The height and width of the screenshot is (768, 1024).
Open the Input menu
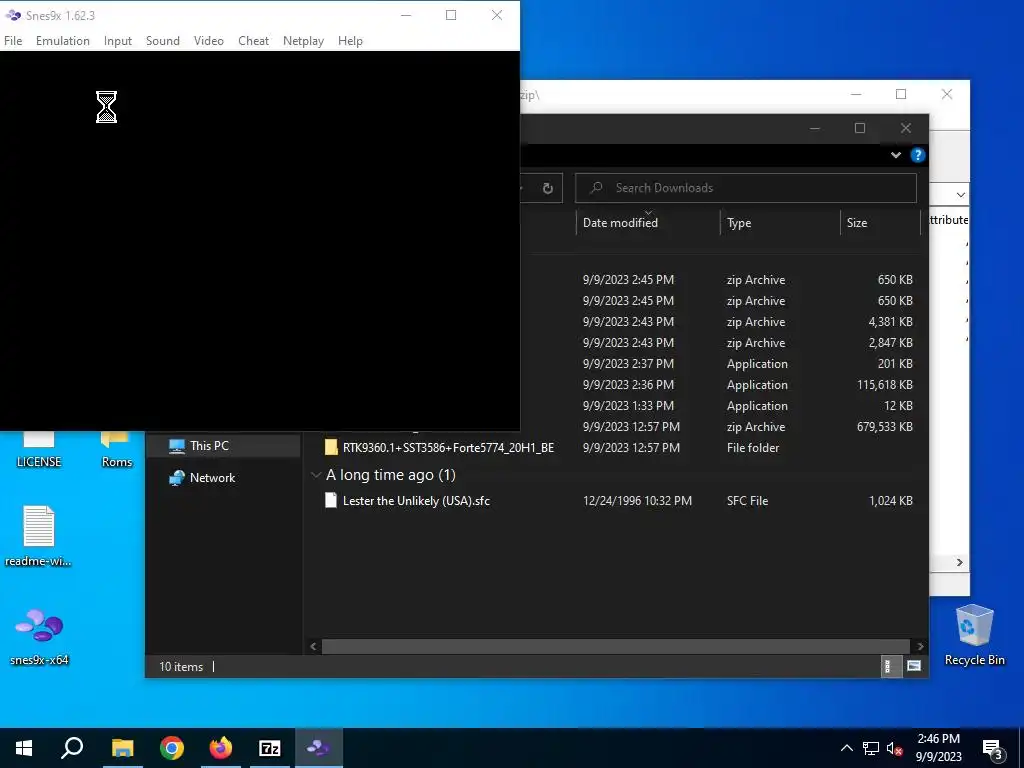point(118,40)
